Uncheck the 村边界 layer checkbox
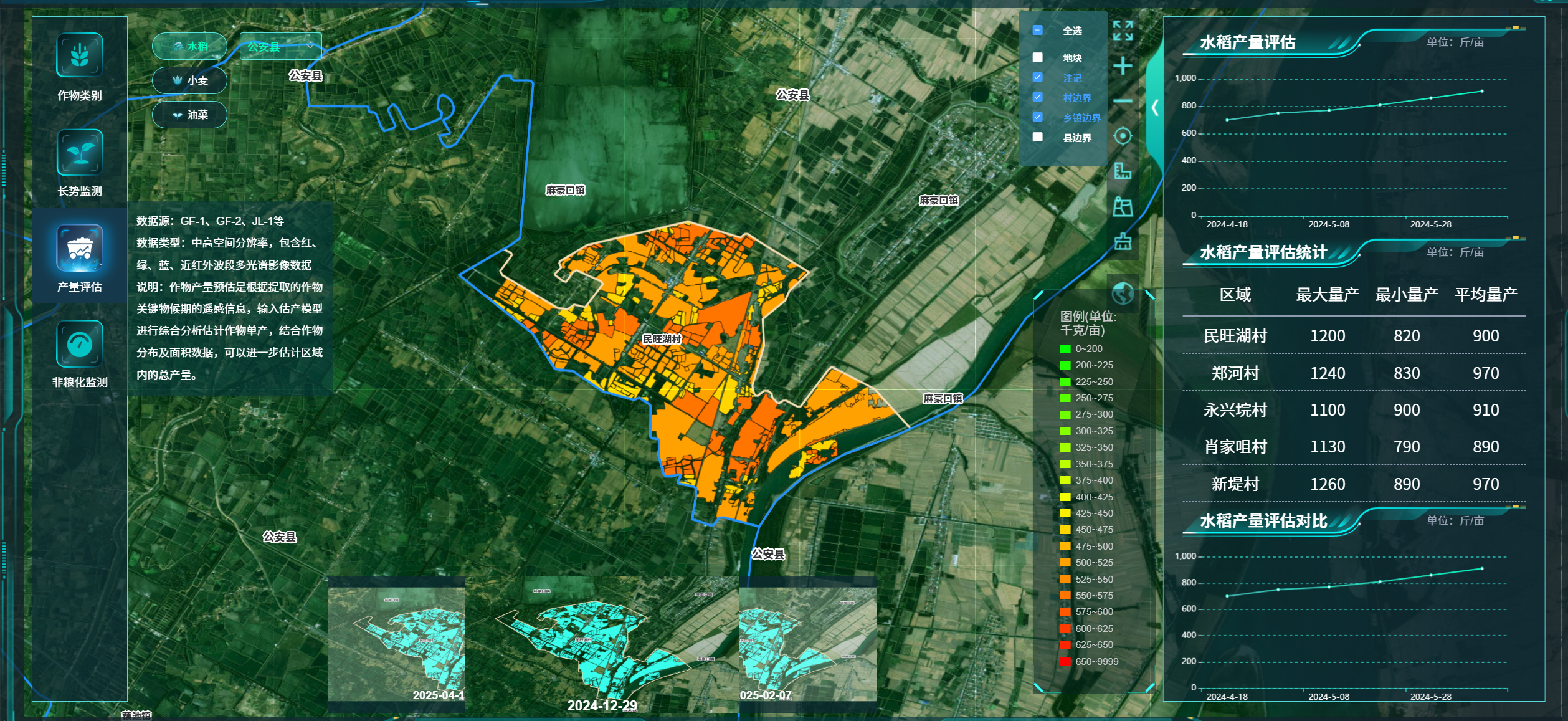The image size is (1568, 721). [x=1038, y=97]
